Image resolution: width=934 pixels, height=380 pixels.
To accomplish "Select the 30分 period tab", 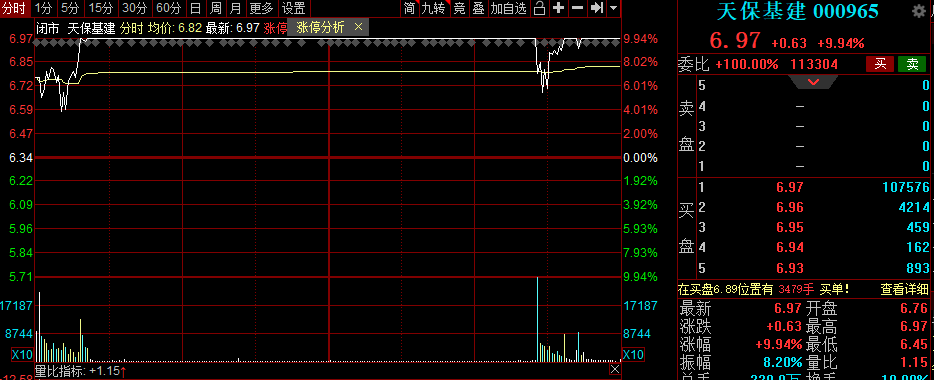I will [x=134, y=8].
